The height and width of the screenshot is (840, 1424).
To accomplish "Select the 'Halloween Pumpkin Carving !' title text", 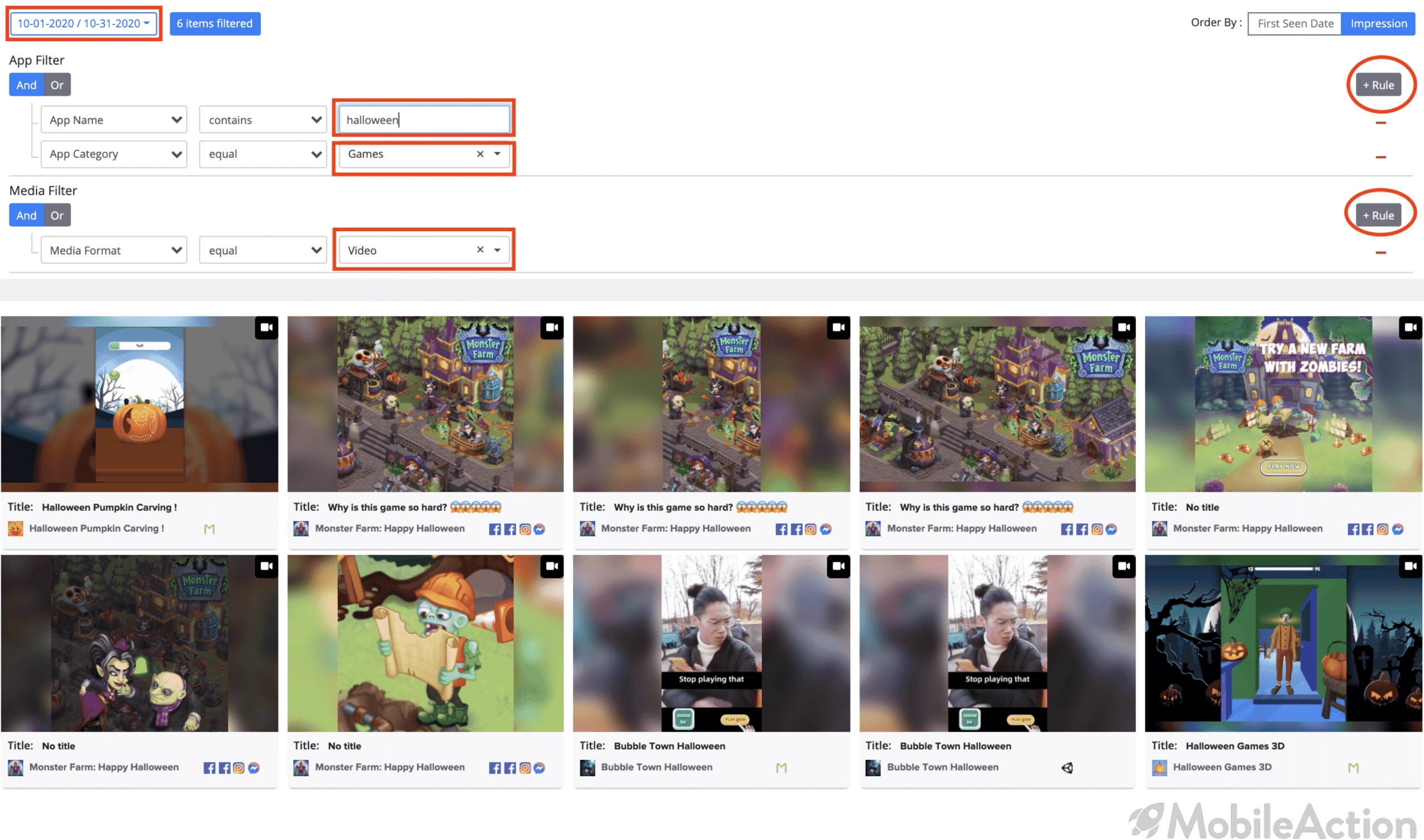I will [109, 507].
